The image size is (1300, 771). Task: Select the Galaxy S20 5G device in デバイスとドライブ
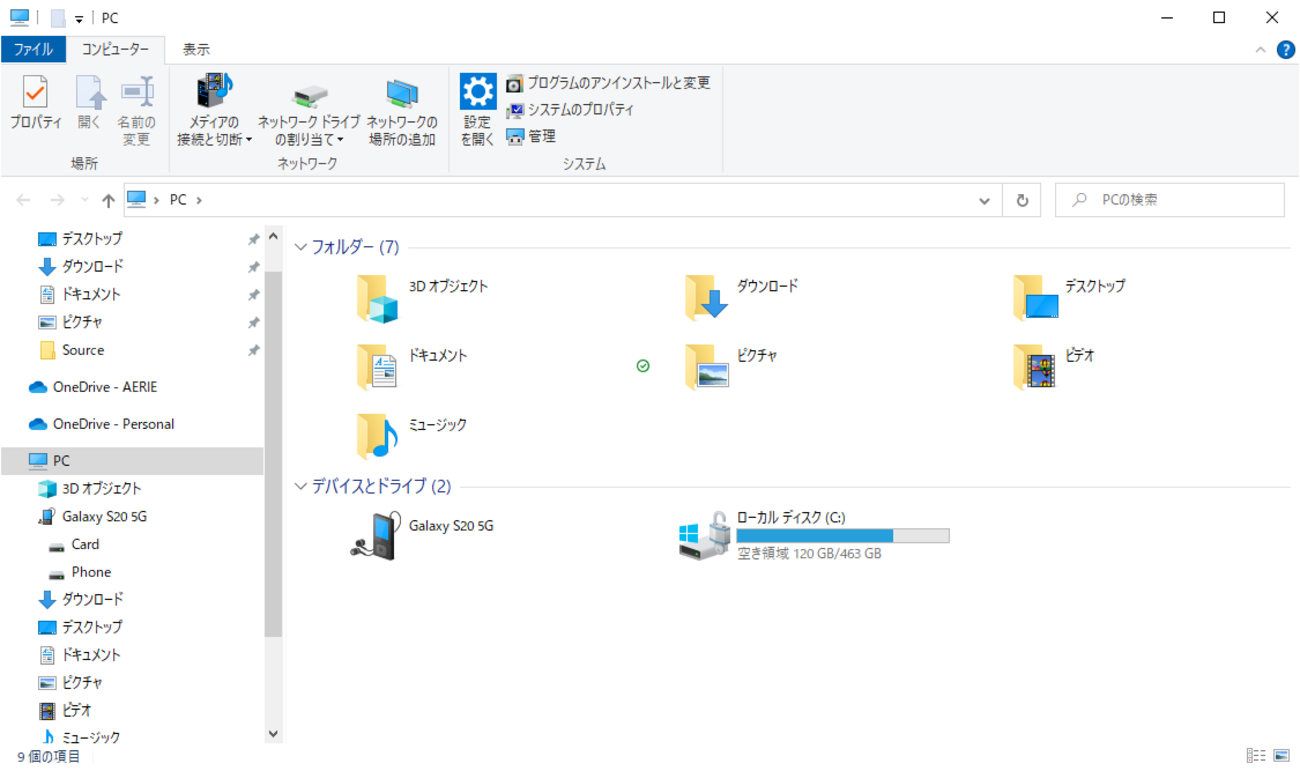click(422, 536)
